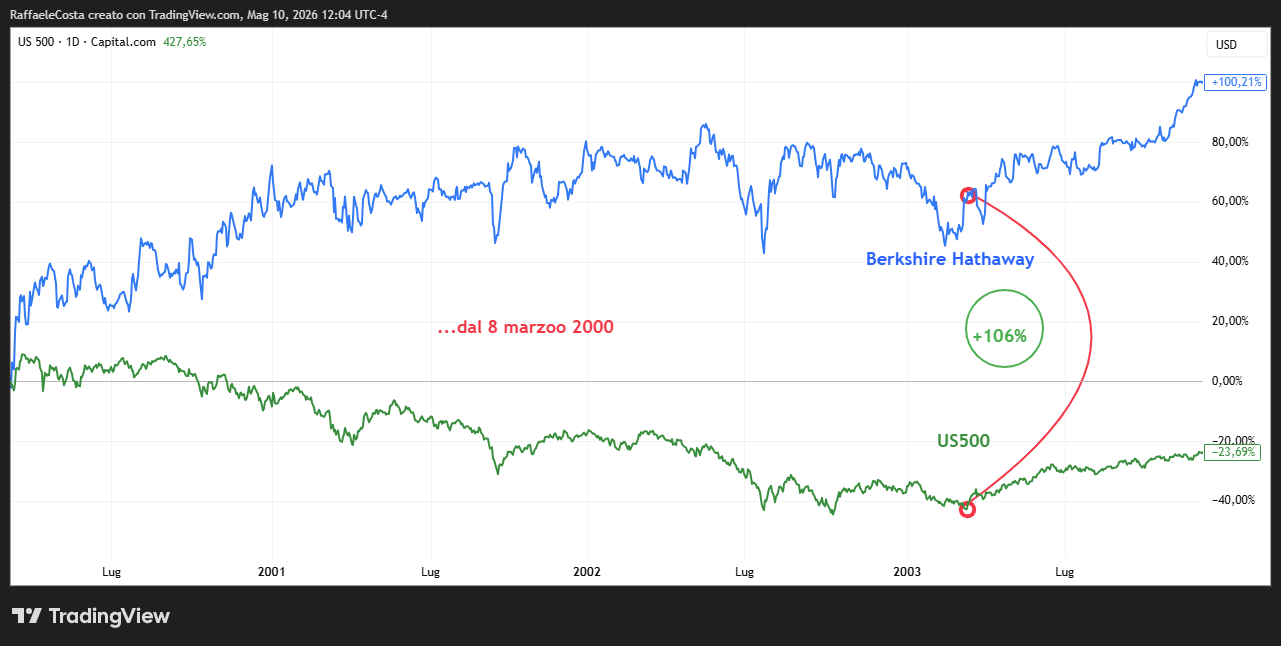Select the '...dal 8 marzoo 2000' annotation
Viewport: 1281px width, 646px height.
coord(526,327)
